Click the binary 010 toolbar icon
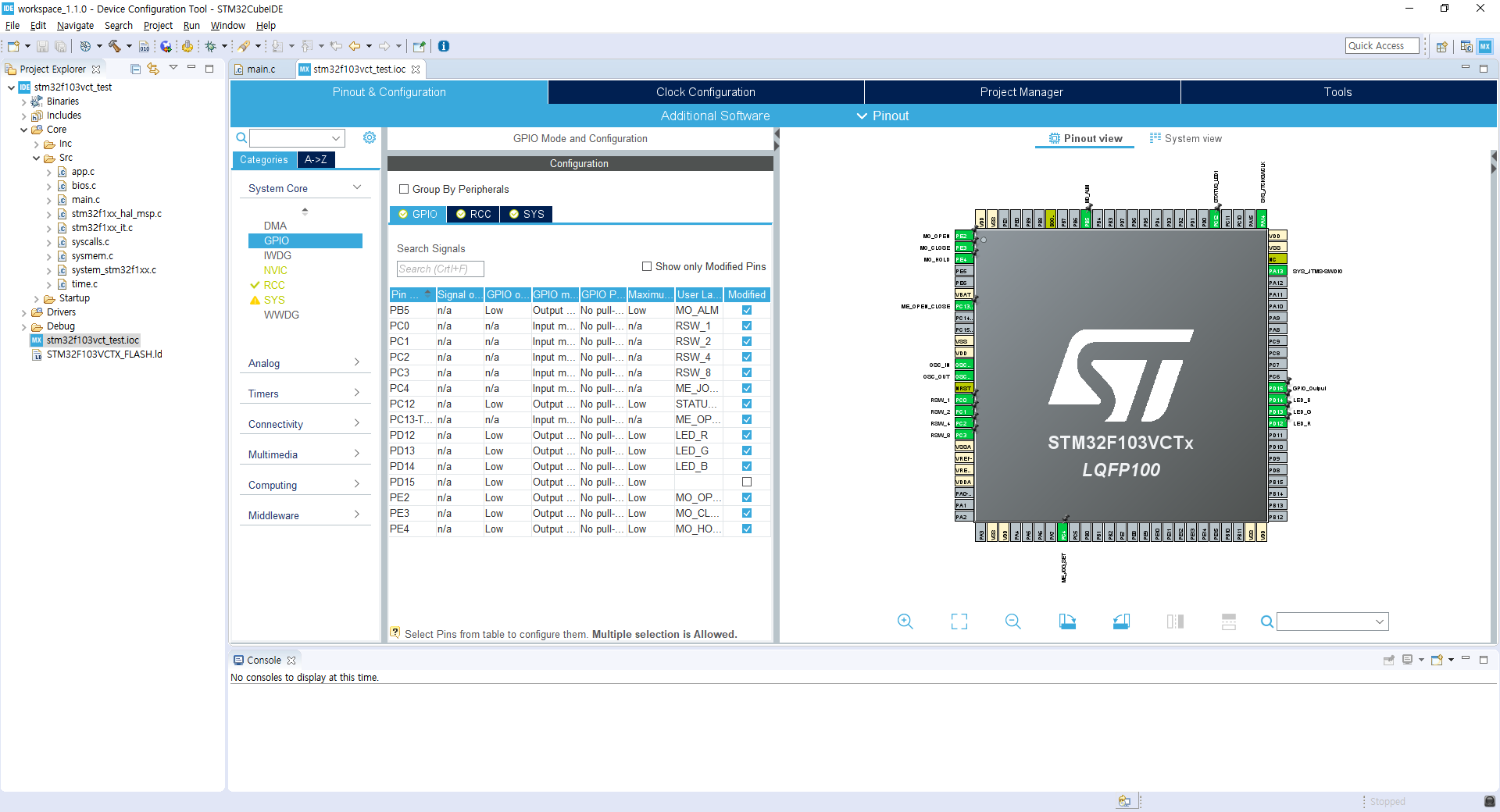The height and width of the screenshot is (812, 1500). [144, 46]
